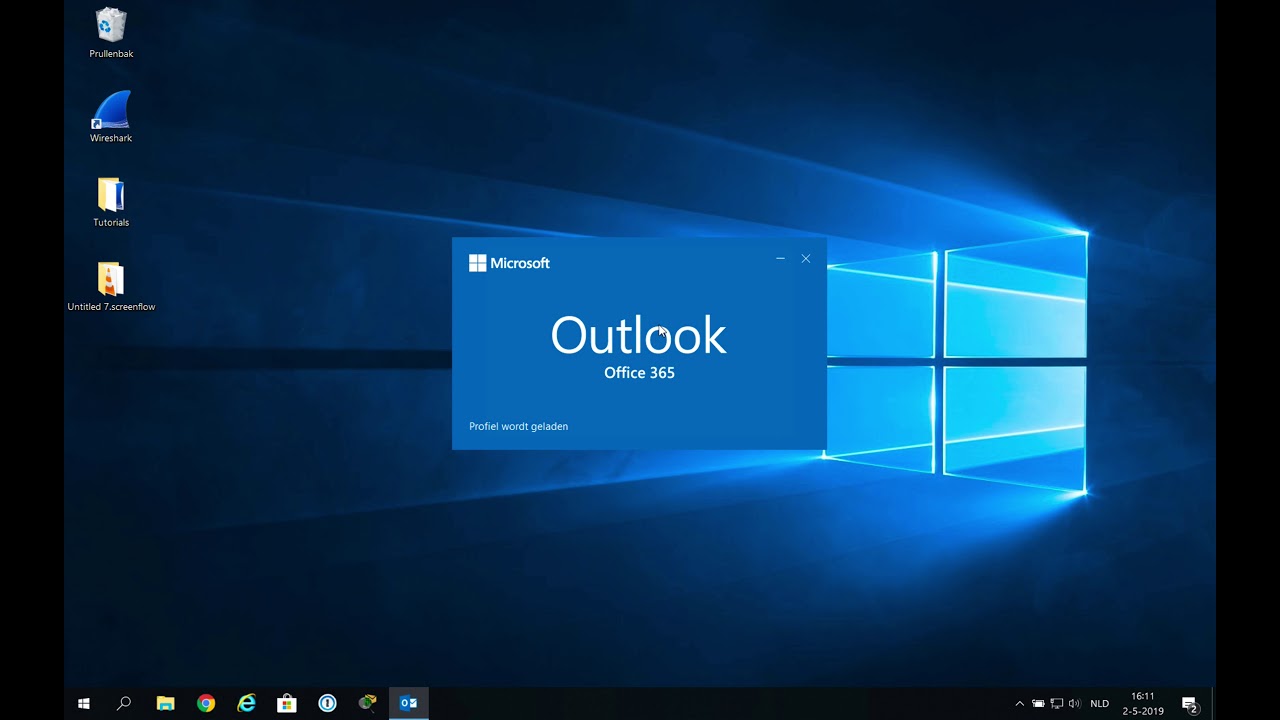The image size is (1280, 720).
Task: Open the volume speaker tray icon
Action: pyautogui.click(x=1075, y=704)
